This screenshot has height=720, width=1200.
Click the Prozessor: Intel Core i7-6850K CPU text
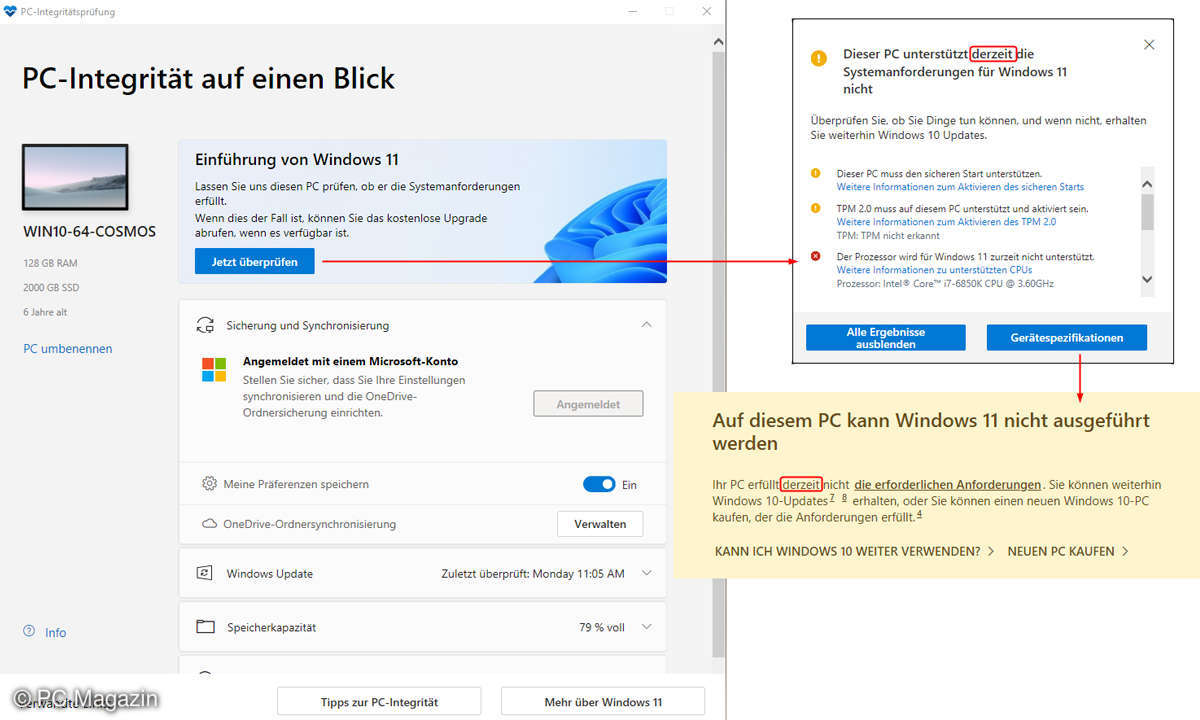pos(945,283)
